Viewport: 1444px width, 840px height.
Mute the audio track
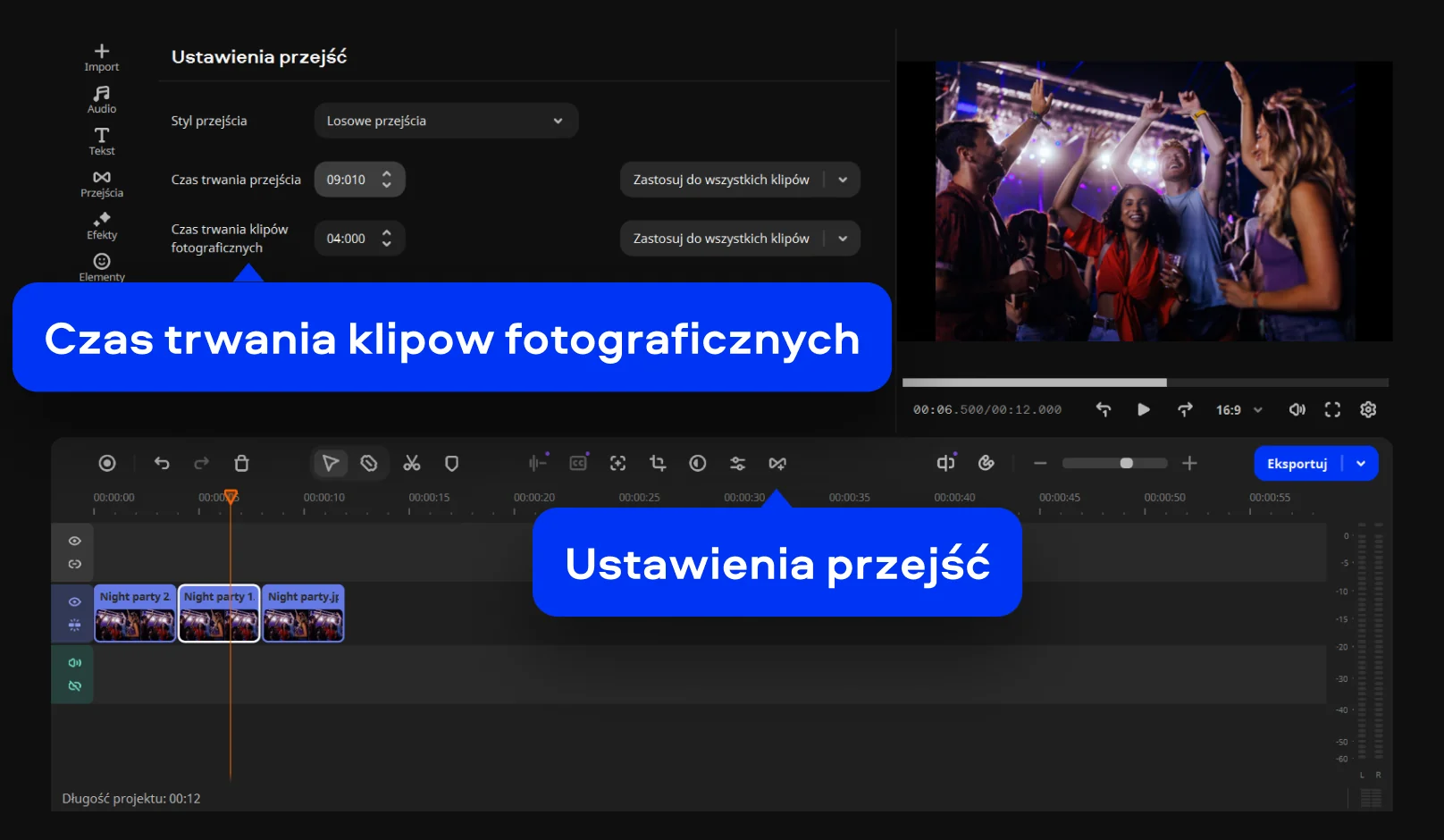coord(75,662)
